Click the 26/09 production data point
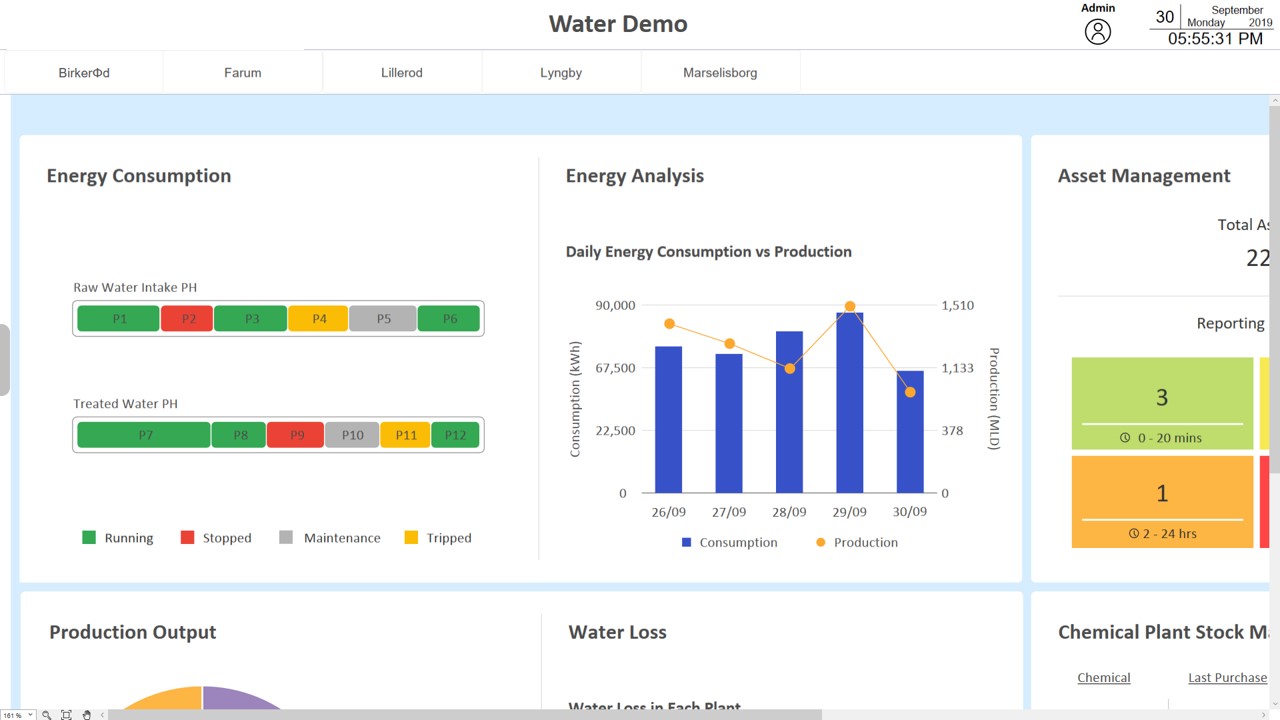The height and width of the screenshot is (720, 1280). pyautogui.click(x=669, y=324)
